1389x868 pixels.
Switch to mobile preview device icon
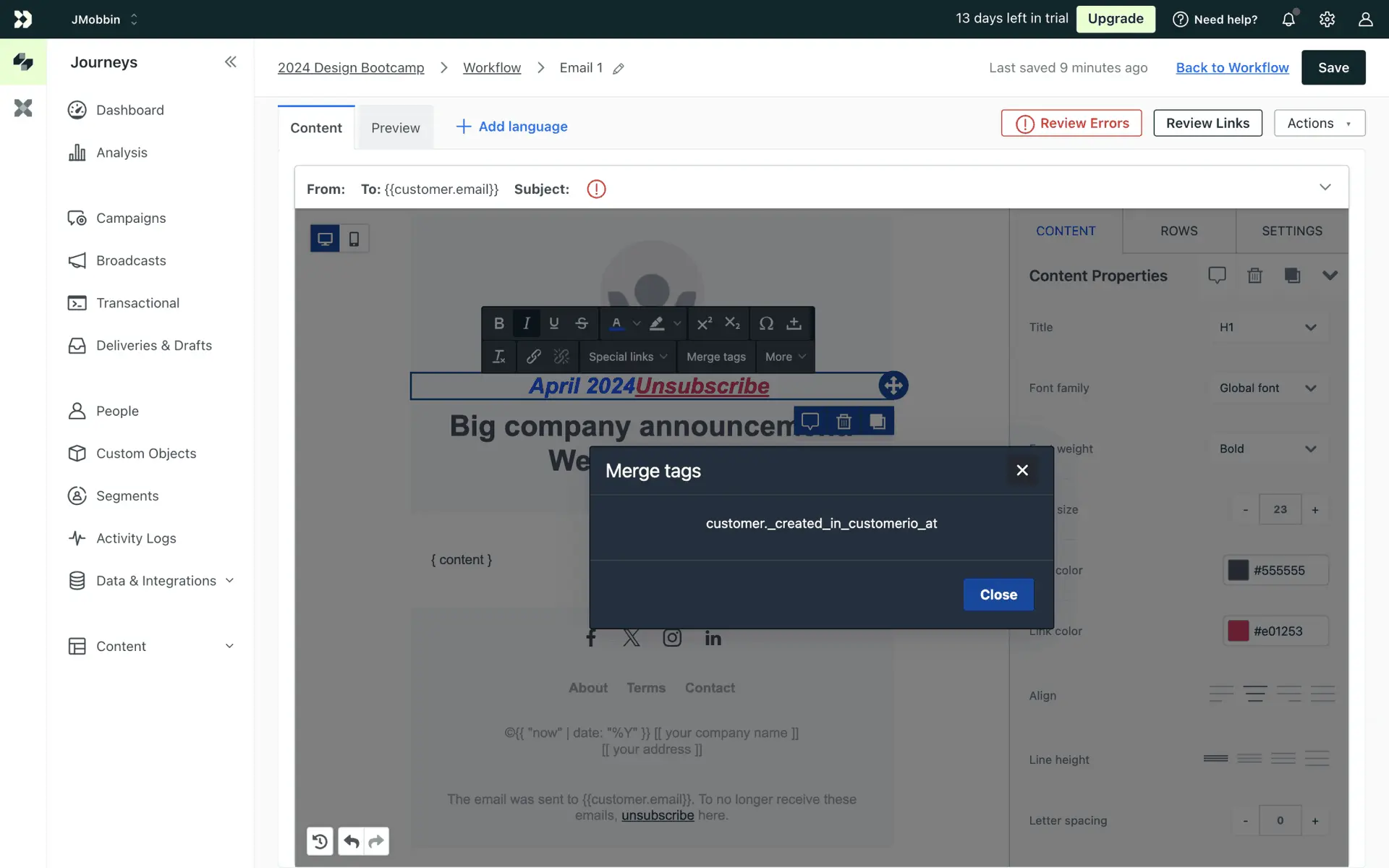[354, 239]
